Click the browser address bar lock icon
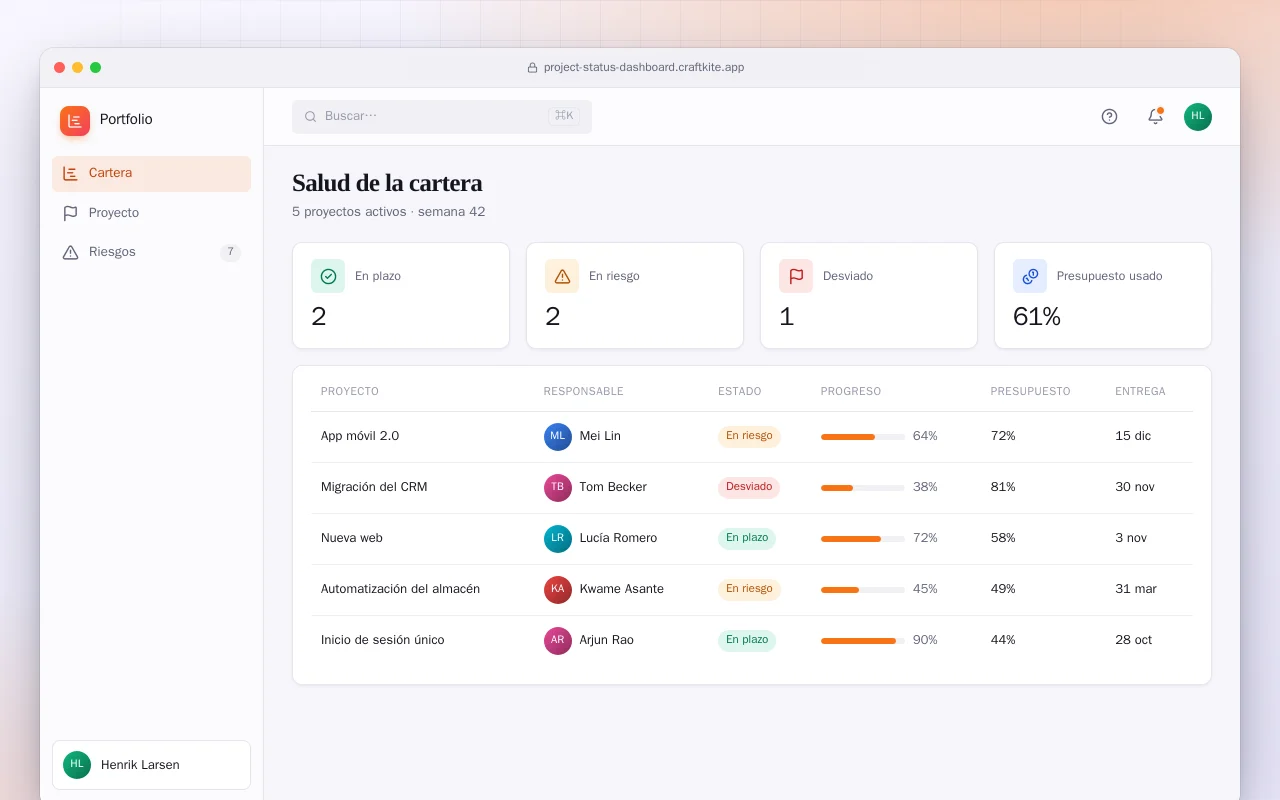 pyautogui.click(x=532, y=68)
